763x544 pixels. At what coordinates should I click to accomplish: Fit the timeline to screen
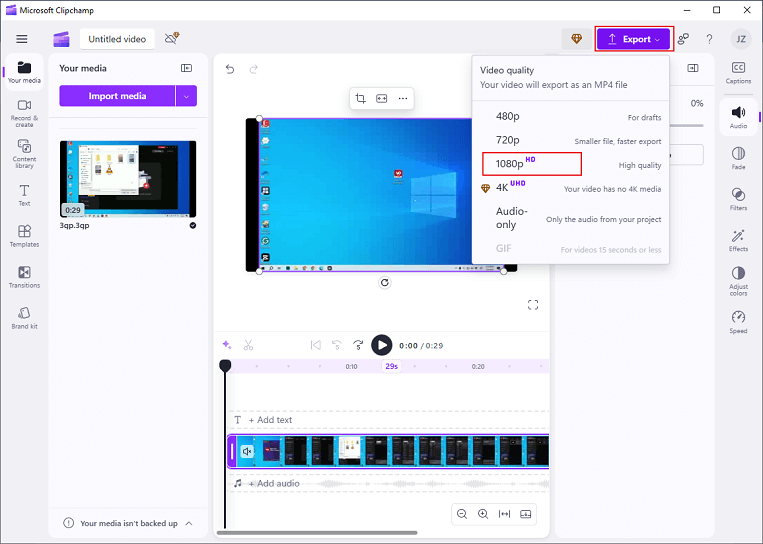click(x=504, y=514)
